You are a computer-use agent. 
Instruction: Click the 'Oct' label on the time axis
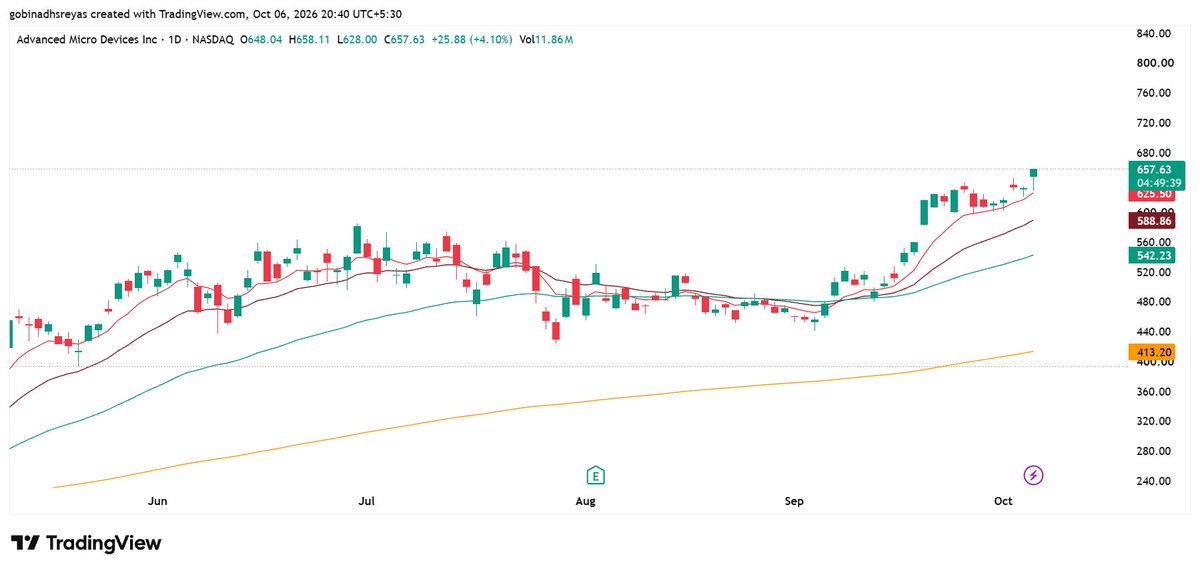point(1003,501)
